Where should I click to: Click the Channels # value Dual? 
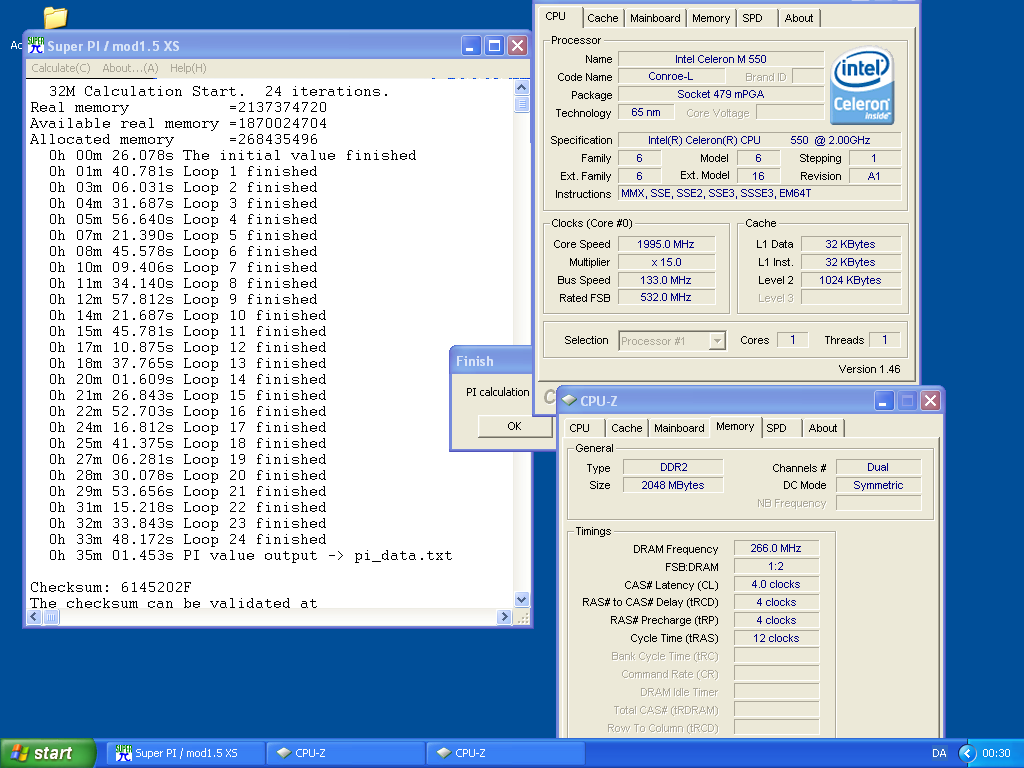[878, 468]
